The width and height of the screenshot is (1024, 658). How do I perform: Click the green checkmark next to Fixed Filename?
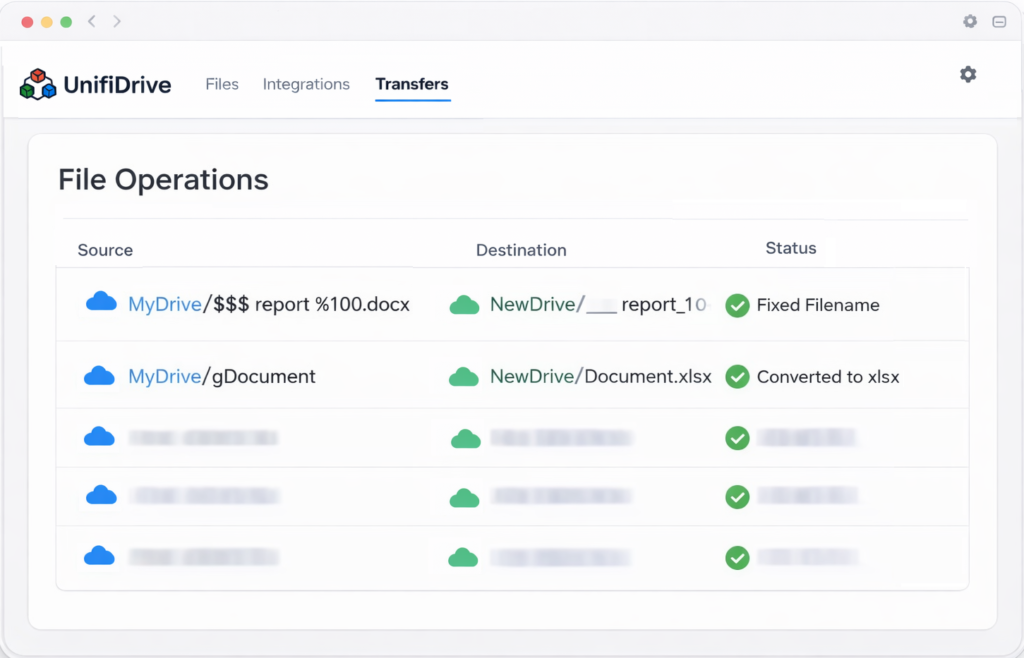pyautogui.click(x=737, y=306)
